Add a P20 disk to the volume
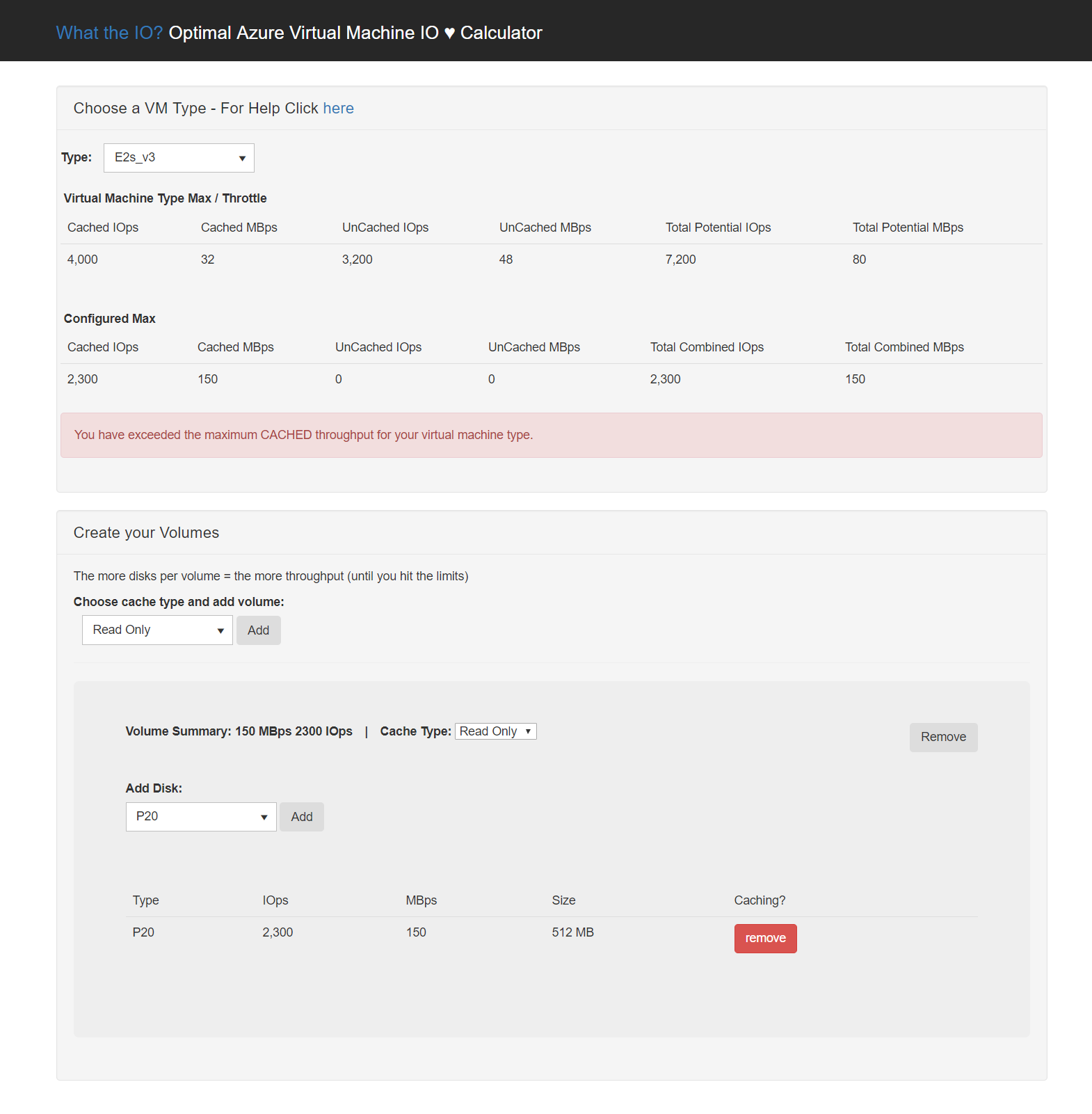 [301, 817]
